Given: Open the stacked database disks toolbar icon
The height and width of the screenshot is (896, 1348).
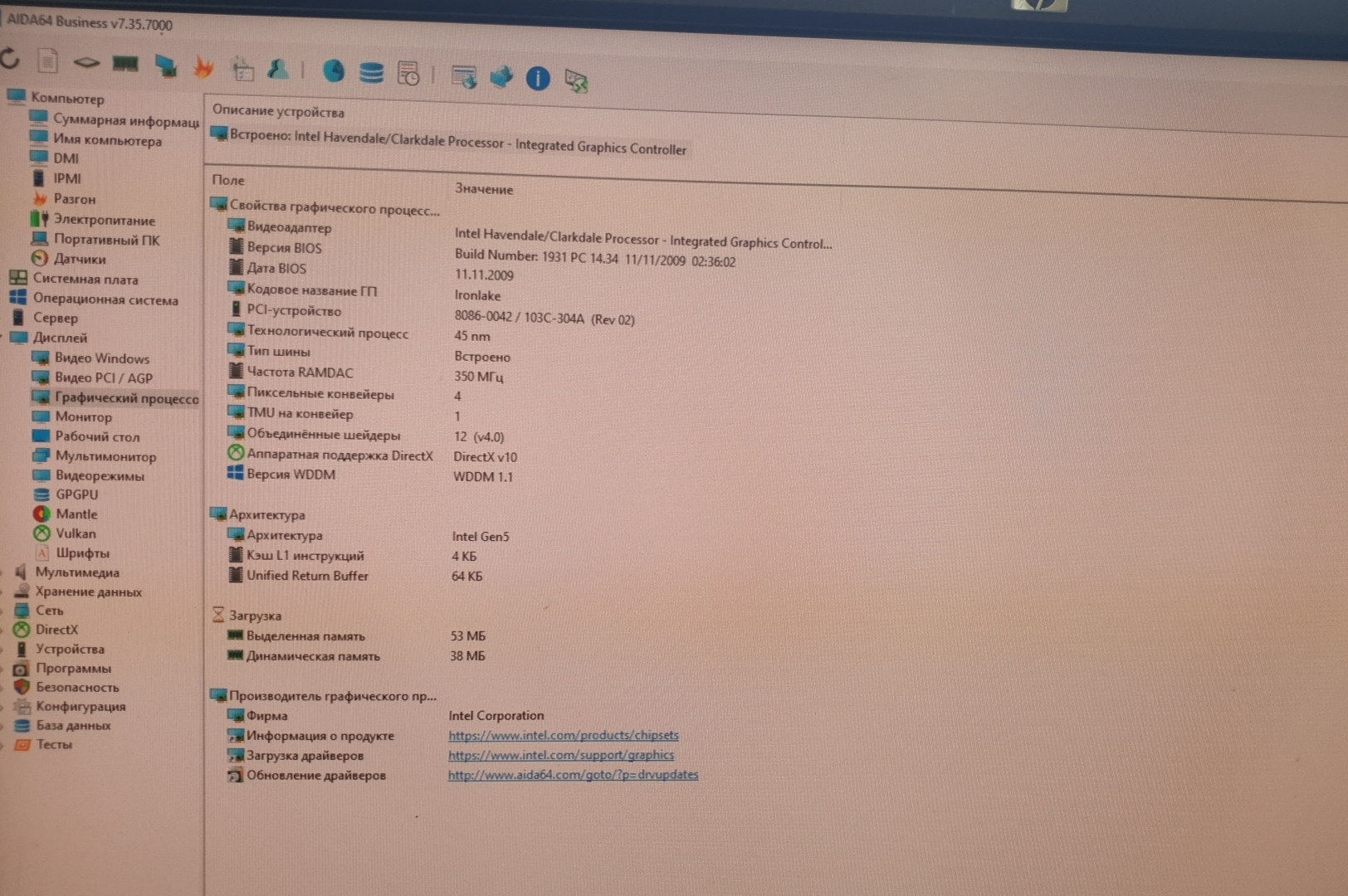Looking at the screenshot, I should (x=371, y=73).
